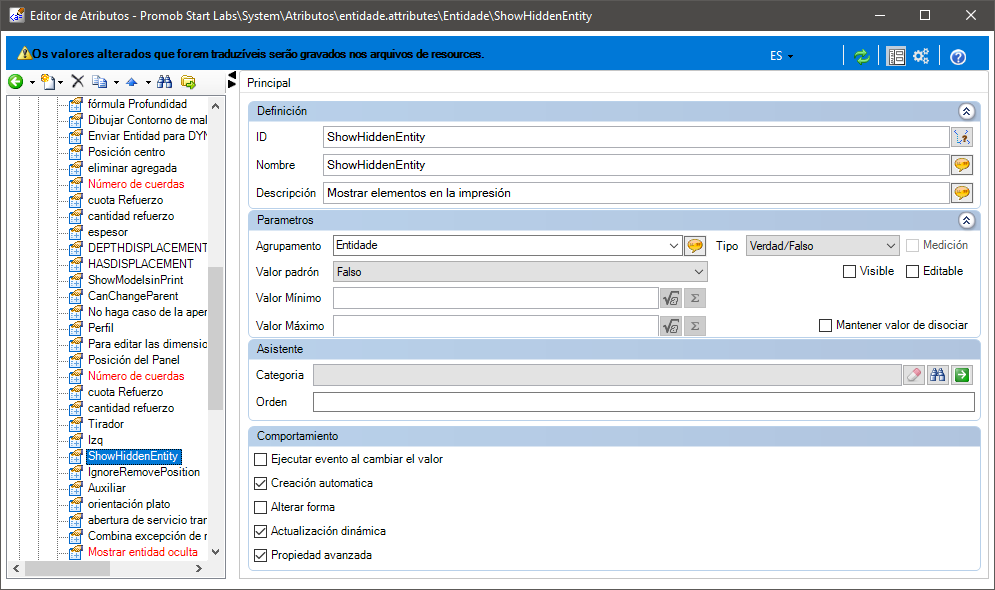Open settings with the gears icon
Viewport: 995px width, 590px height.
click(x=921, y=56)
